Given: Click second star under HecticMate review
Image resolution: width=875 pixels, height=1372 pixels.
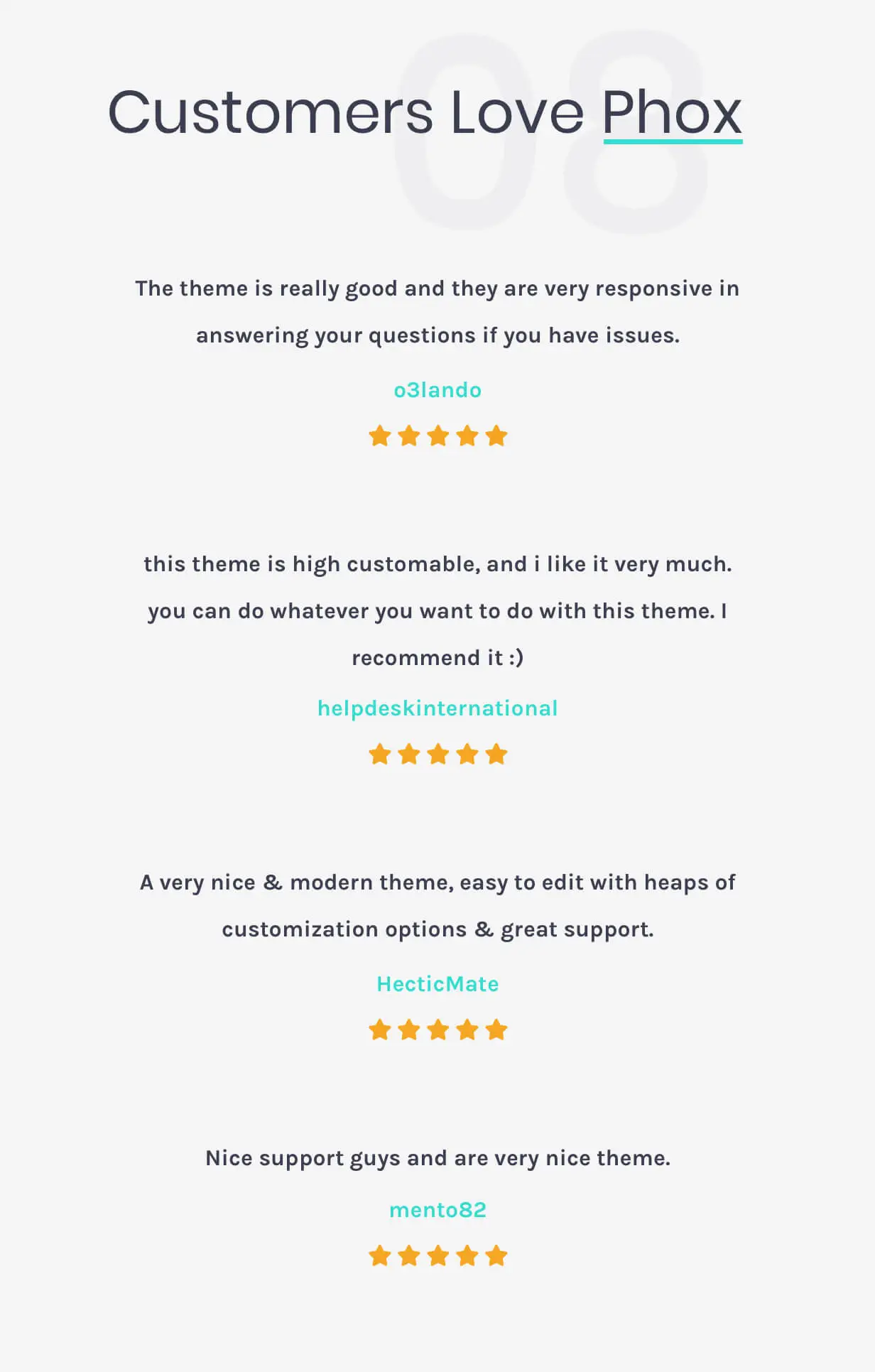Looking at the screenshot, I should point(409,1030).
